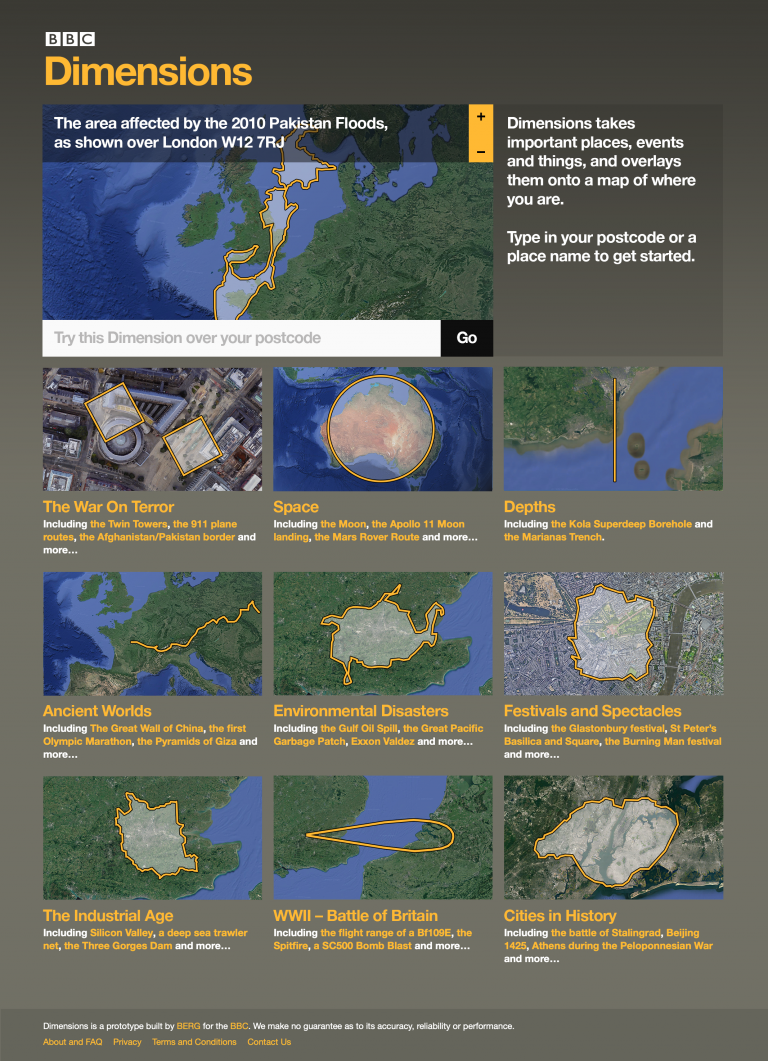768x1061 pixels.
Task: Click the postcode input field
Action: click(242, 338)
